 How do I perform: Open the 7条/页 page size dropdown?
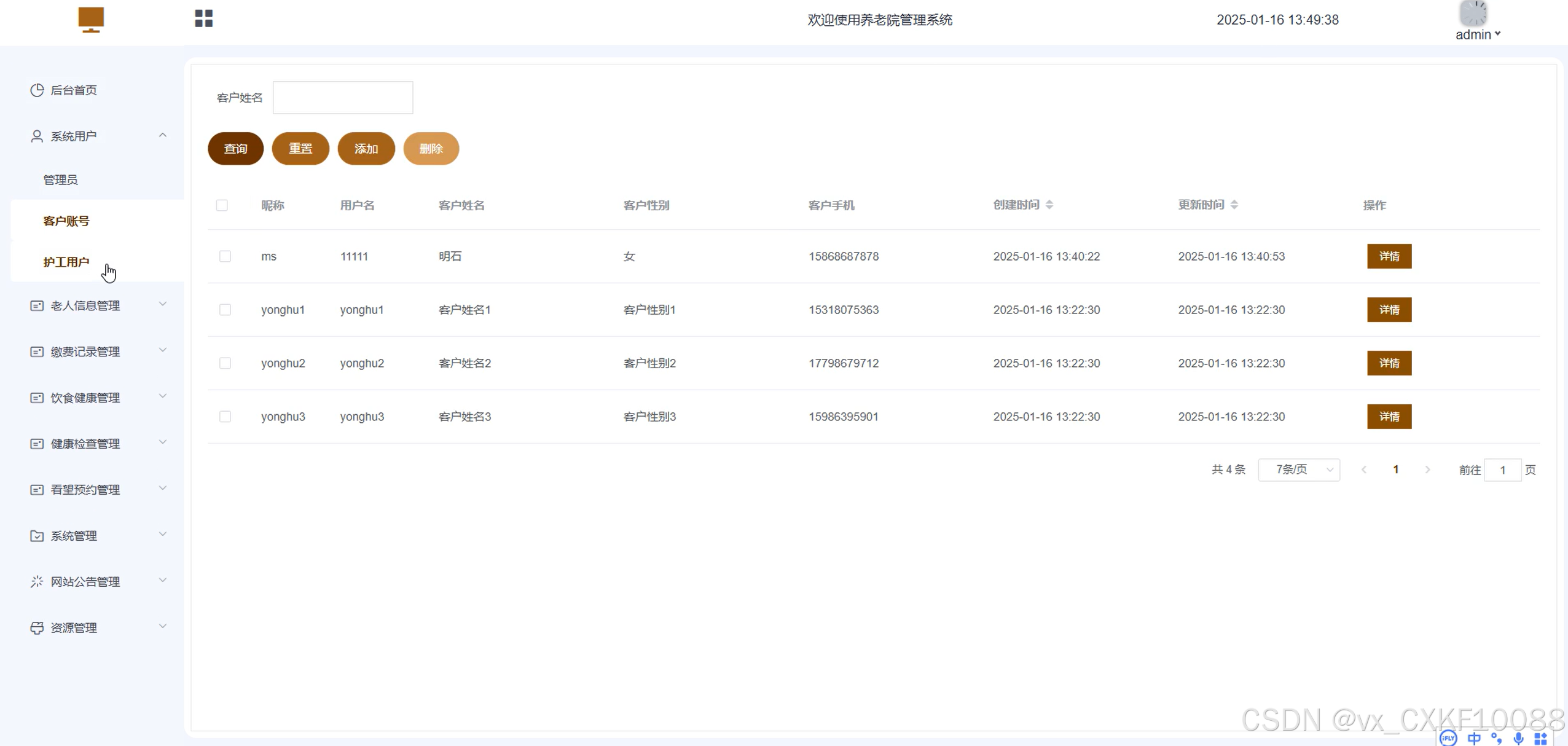[x=1298, y=469]
